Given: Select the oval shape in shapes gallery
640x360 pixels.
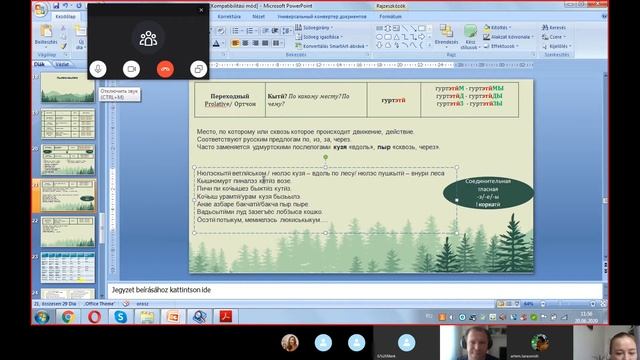Looking at the screenshot, I should click(380, 37).
